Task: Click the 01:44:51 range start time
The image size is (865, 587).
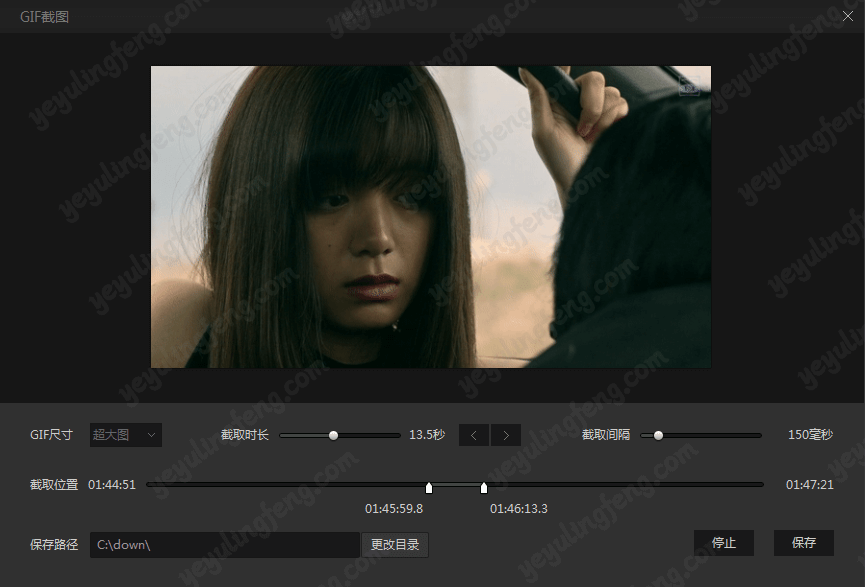Action: pos(112,484)
